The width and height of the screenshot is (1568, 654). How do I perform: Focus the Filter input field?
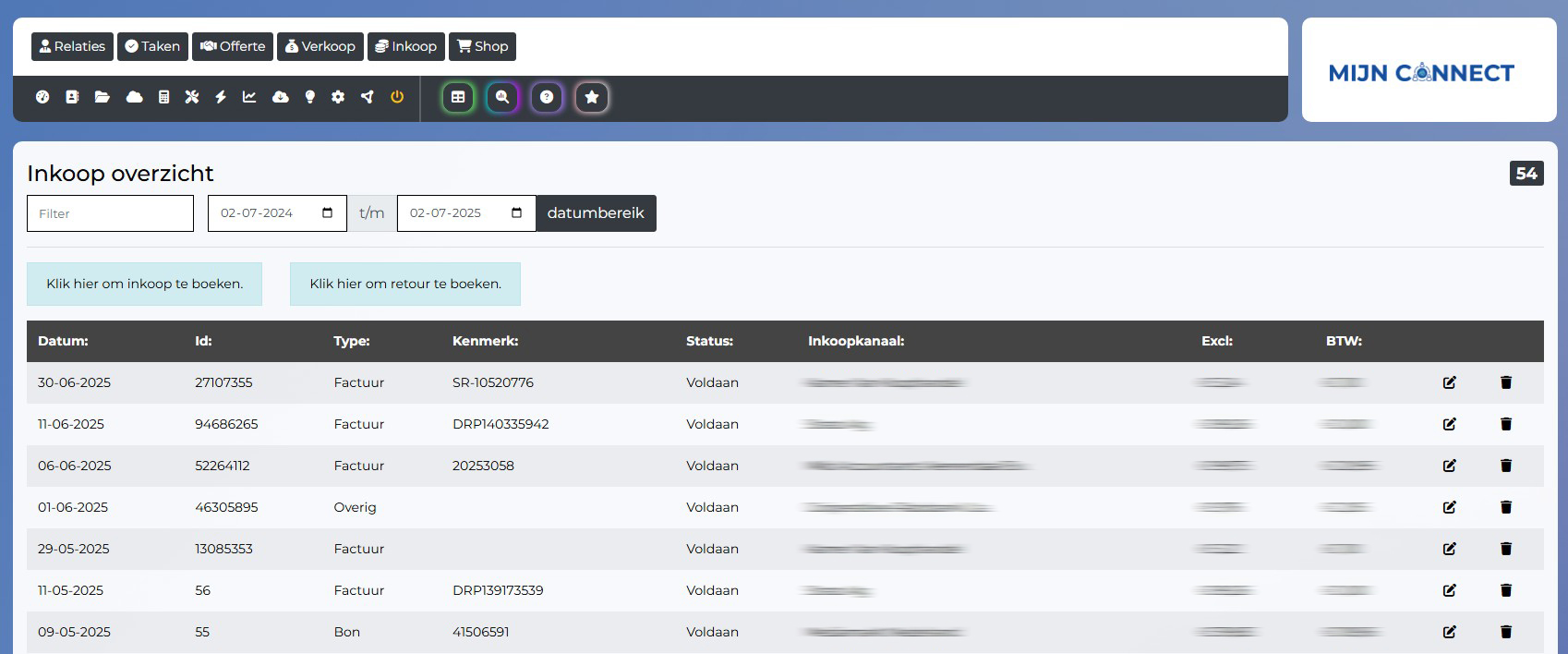click(110, 213)
